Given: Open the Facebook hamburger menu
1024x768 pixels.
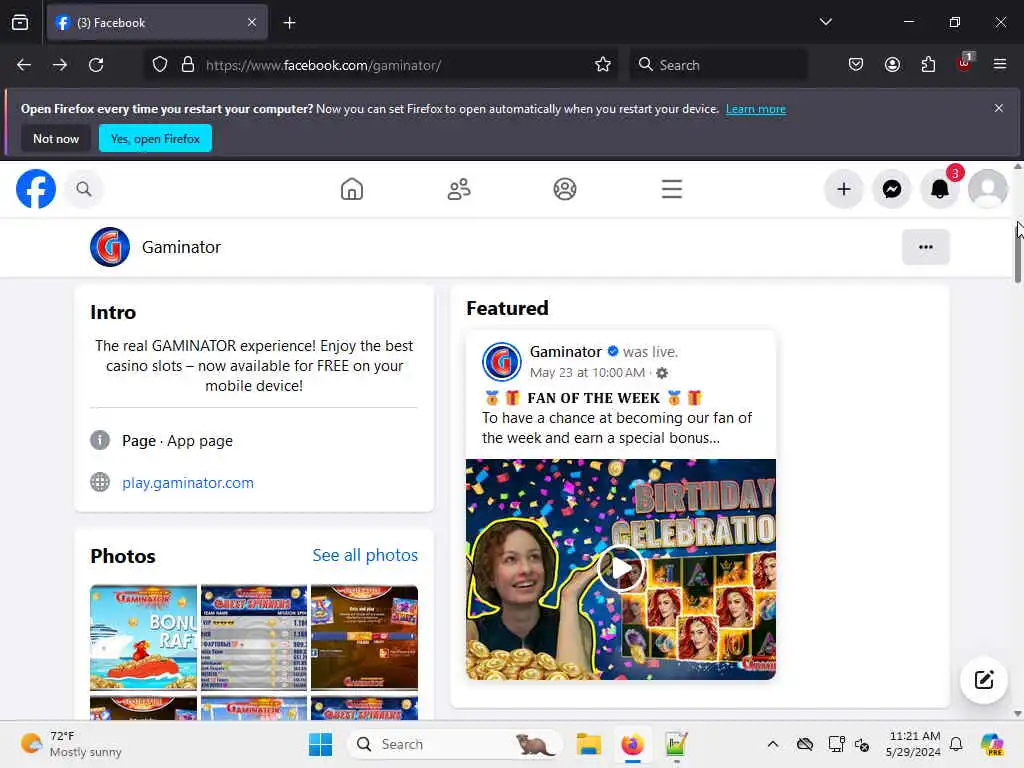Looking at the screenshot, I should pyautogui.click(x=671, y=189).
